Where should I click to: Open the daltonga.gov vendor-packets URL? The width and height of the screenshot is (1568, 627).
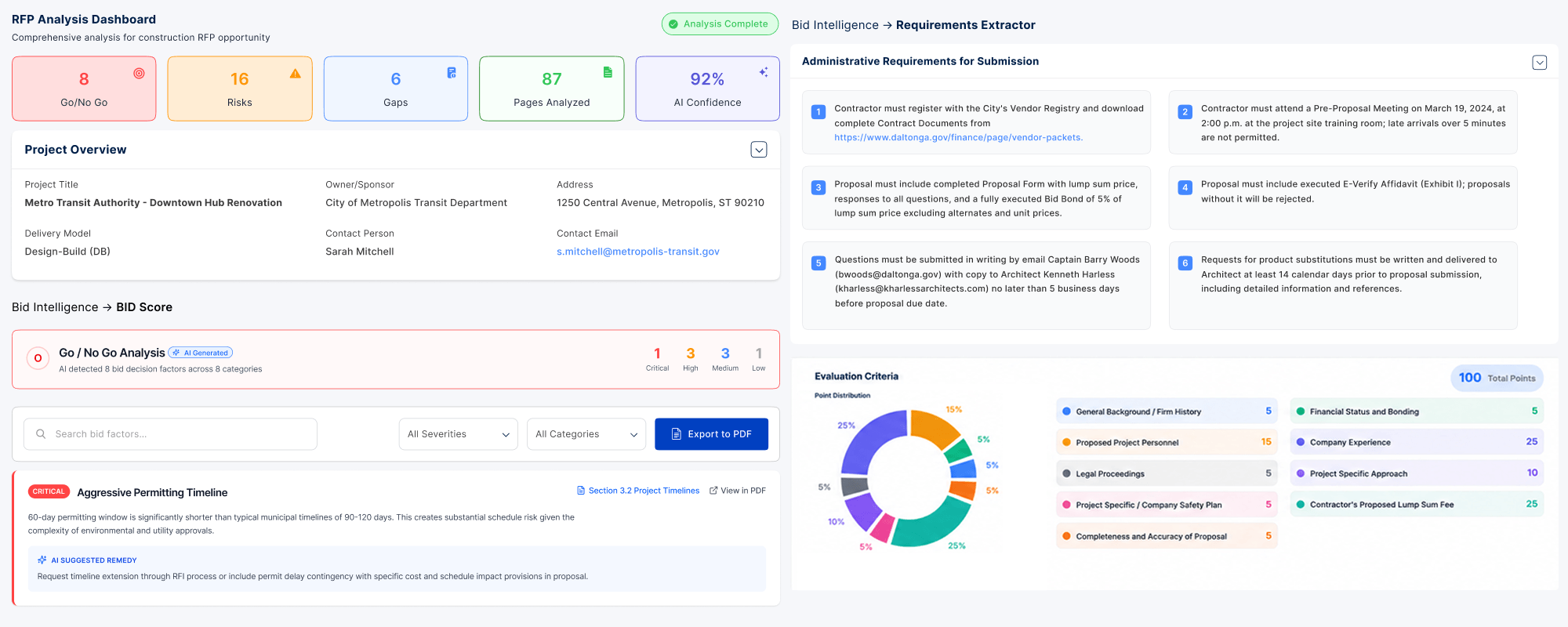click(x=958, y=137)
